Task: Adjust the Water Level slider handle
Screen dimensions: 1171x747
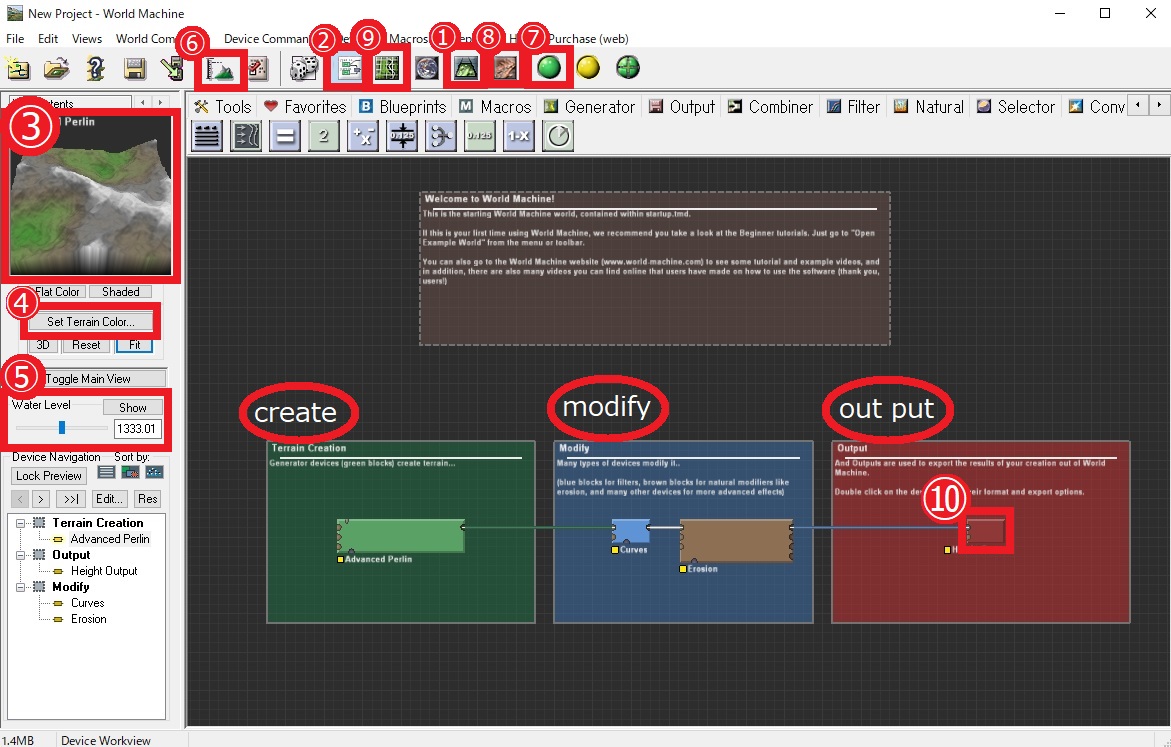Action: coord(62,427)
